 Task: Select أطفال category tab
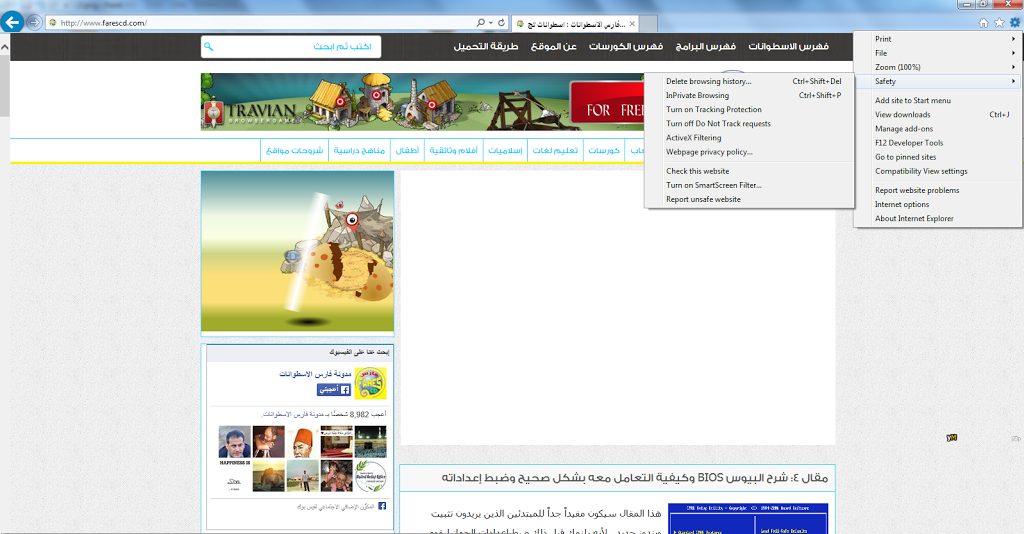click(x=407, y=150)
